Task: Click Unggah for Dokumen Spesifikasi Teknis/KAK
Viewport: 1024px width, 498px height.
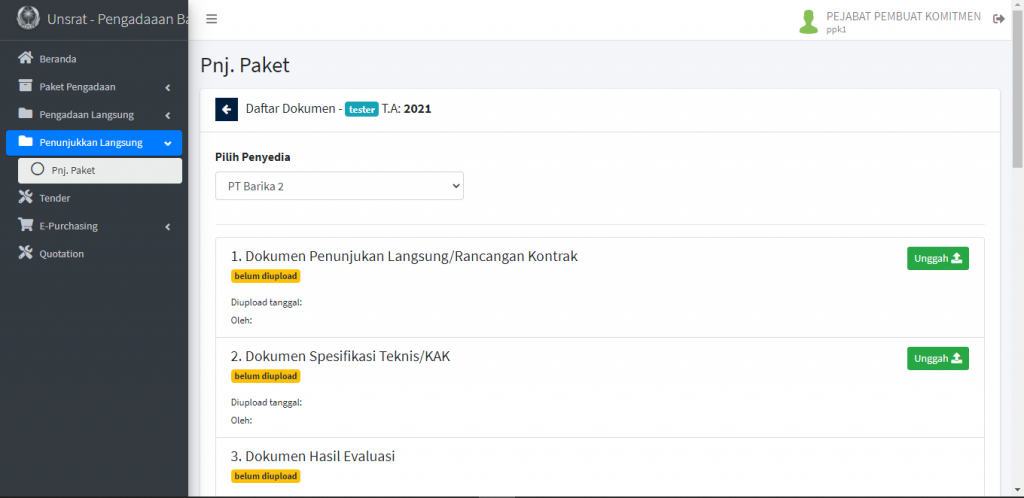Action: (x=937, y=358)
